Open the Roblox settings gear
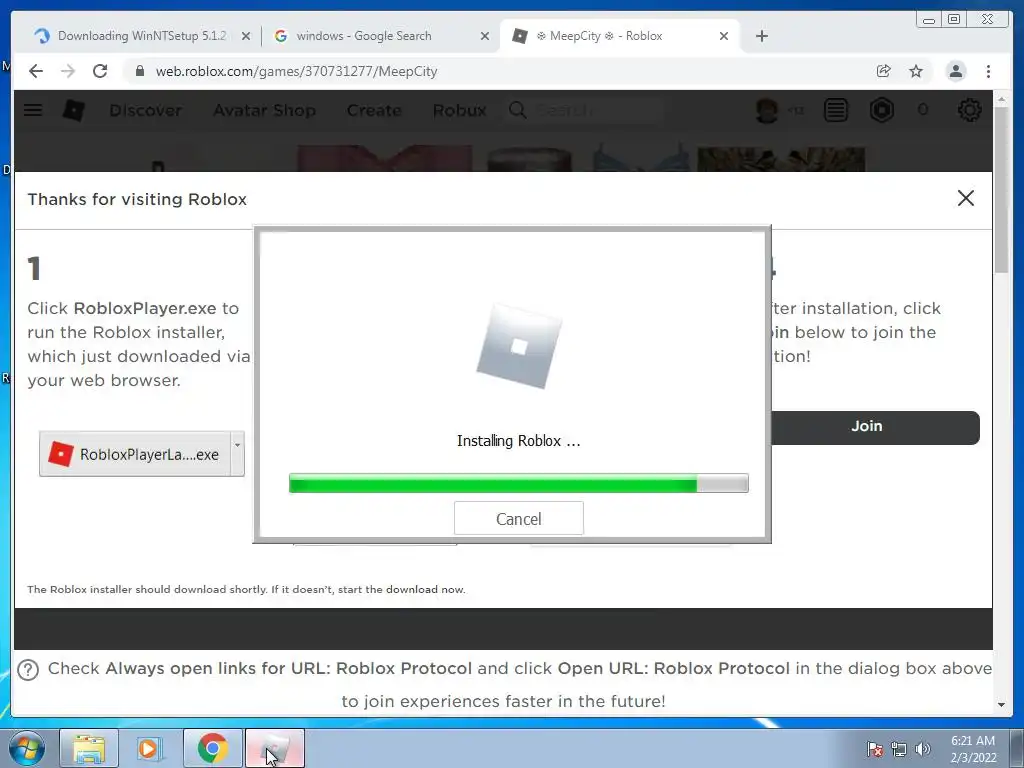The height and width of the screenshot is (768, 1024). tap(970, 110)
